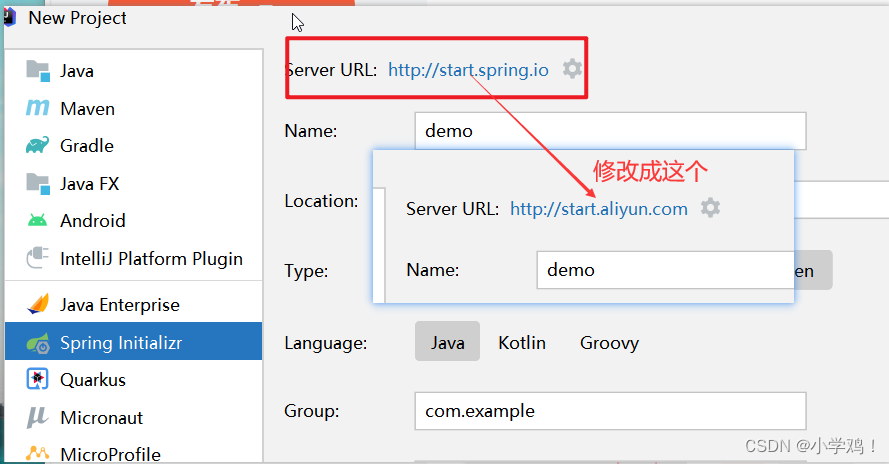Select Maven in the project list
Viewport: 889px width, 464px height.
(134, 108)
